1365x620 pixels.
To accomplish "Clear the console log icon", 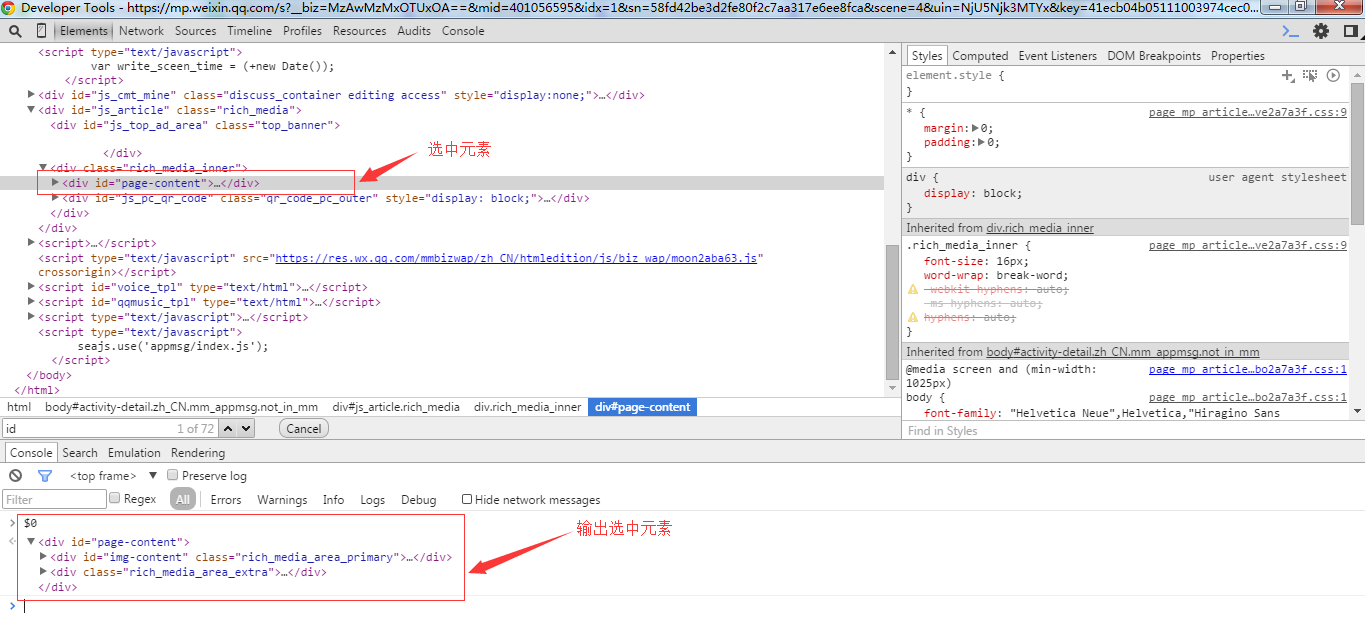I will pos(16,476).
